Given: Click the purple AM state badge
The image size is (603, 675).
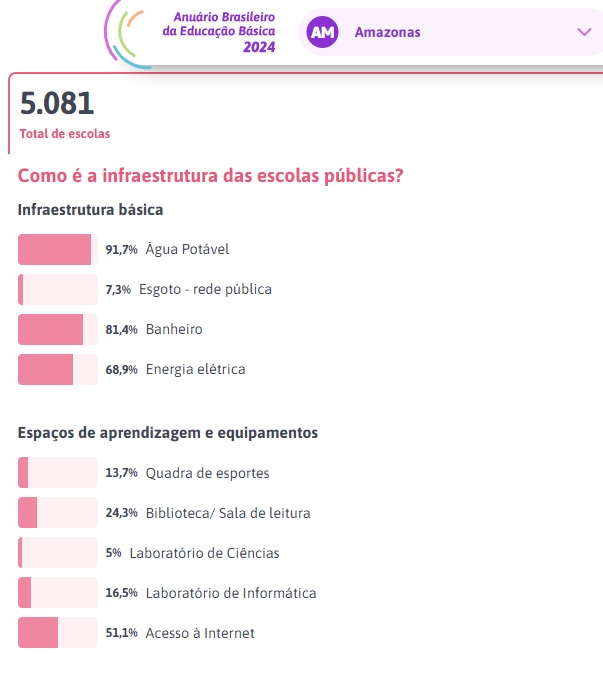Looking at the screenshot, I should point(323,32).
